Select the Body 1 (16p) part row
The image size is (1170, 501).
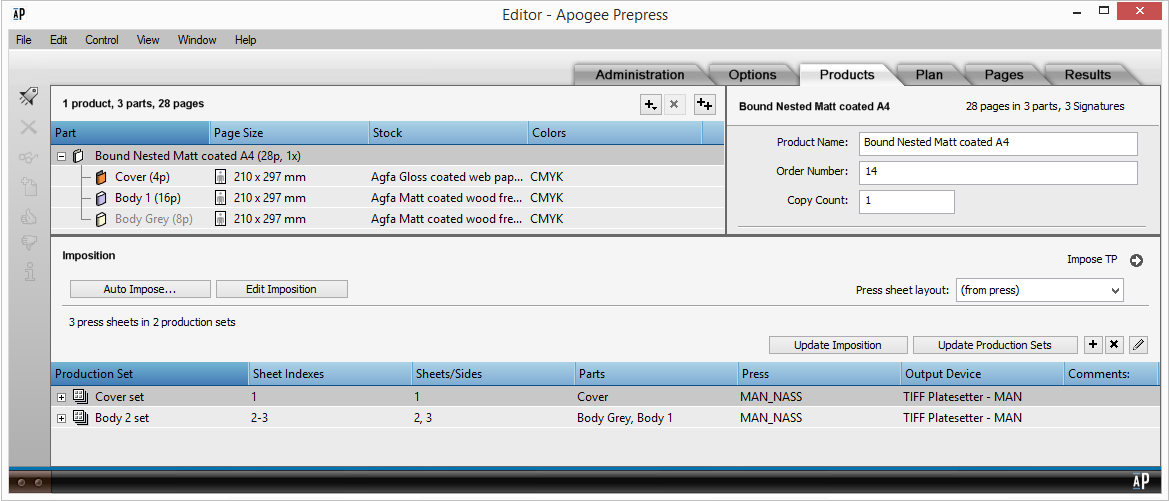coord(387,199)
